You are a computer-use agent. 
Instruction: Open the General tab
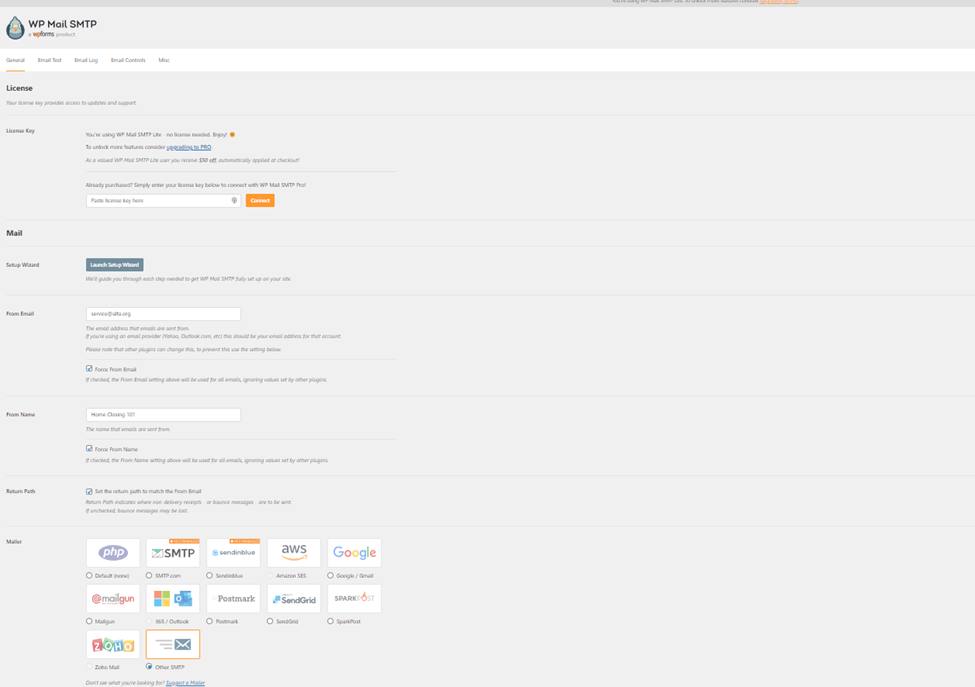pyautogui.click(x=16, y=60)
